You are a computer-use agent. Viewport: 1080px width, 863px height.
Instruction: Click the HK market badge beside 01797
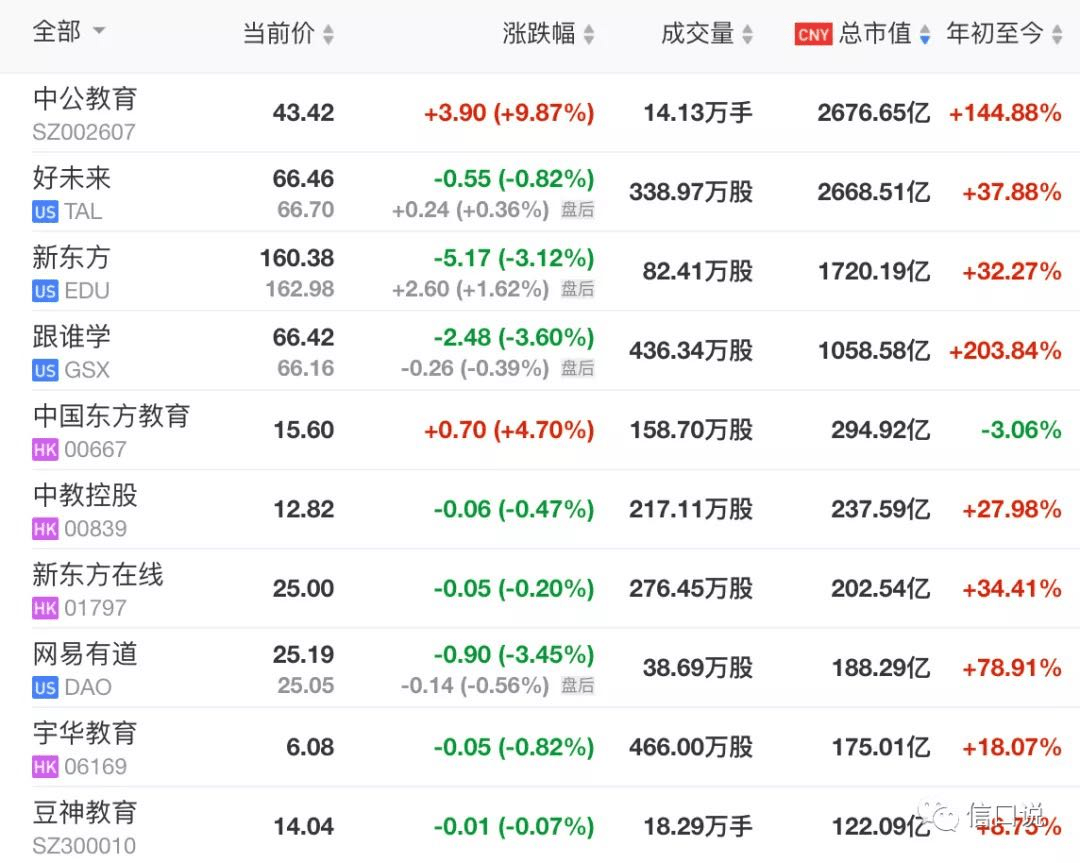(x=44, y=608)
